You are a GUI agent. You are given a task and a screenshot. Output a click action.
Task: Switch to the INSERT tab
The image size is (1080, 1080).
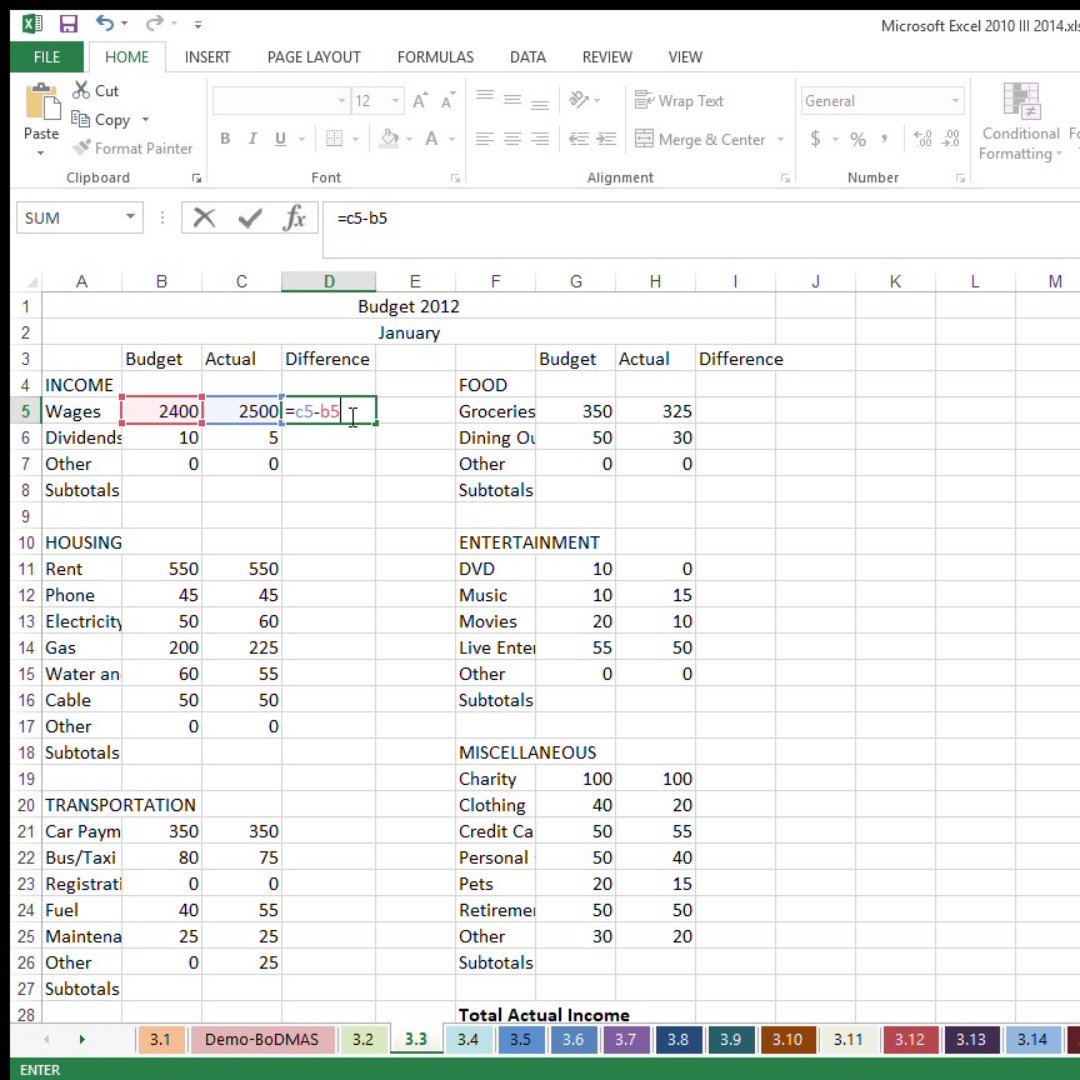pos(207,57)
